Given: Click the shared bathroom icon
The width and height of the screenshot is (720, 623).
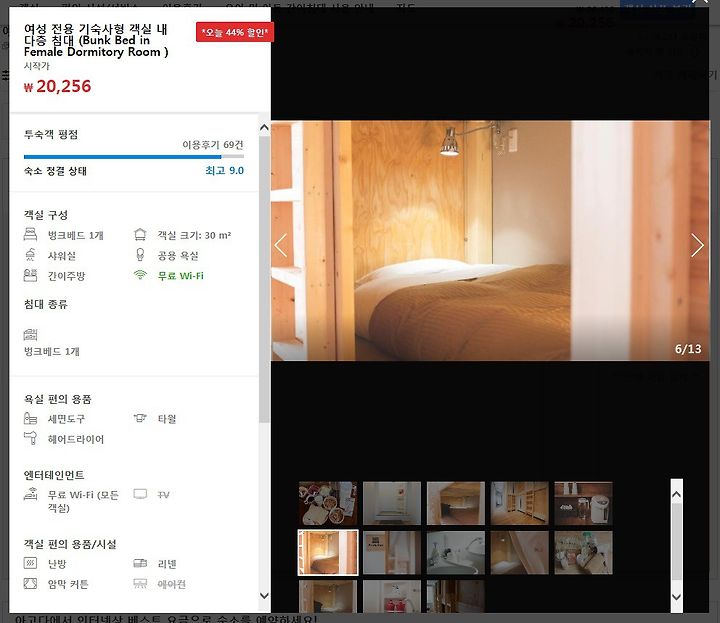Looking at the screenshot, I should (140, 255).
